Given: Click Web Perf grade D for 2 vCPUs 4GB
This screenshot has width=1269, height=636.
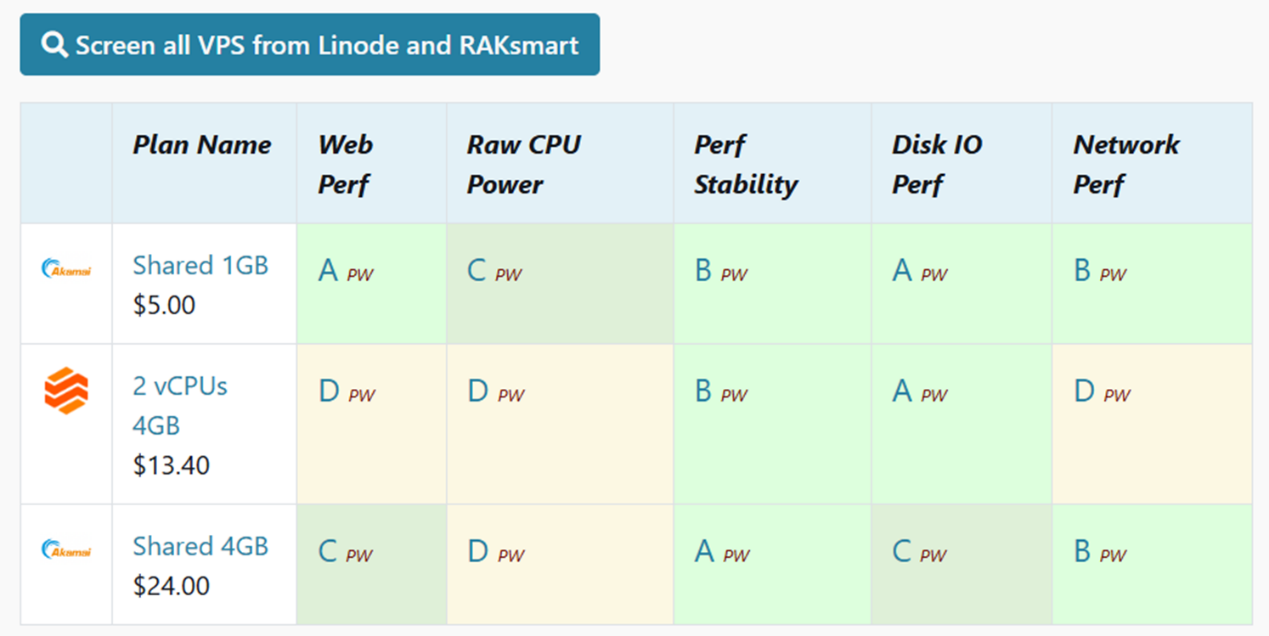Looking at the screenshot, I should point(329,391).
